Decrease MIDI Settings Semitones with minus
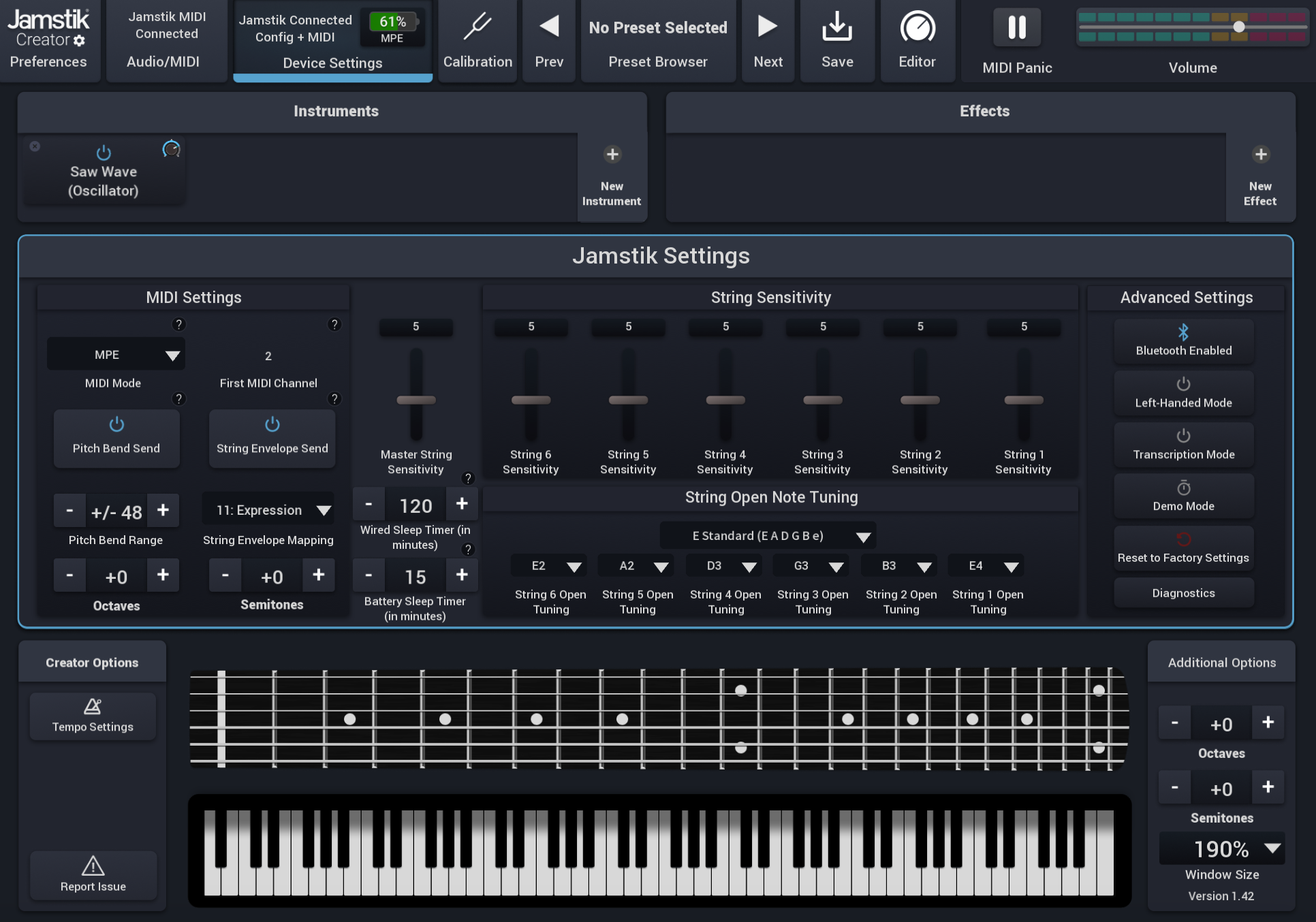 coord(225,575)
